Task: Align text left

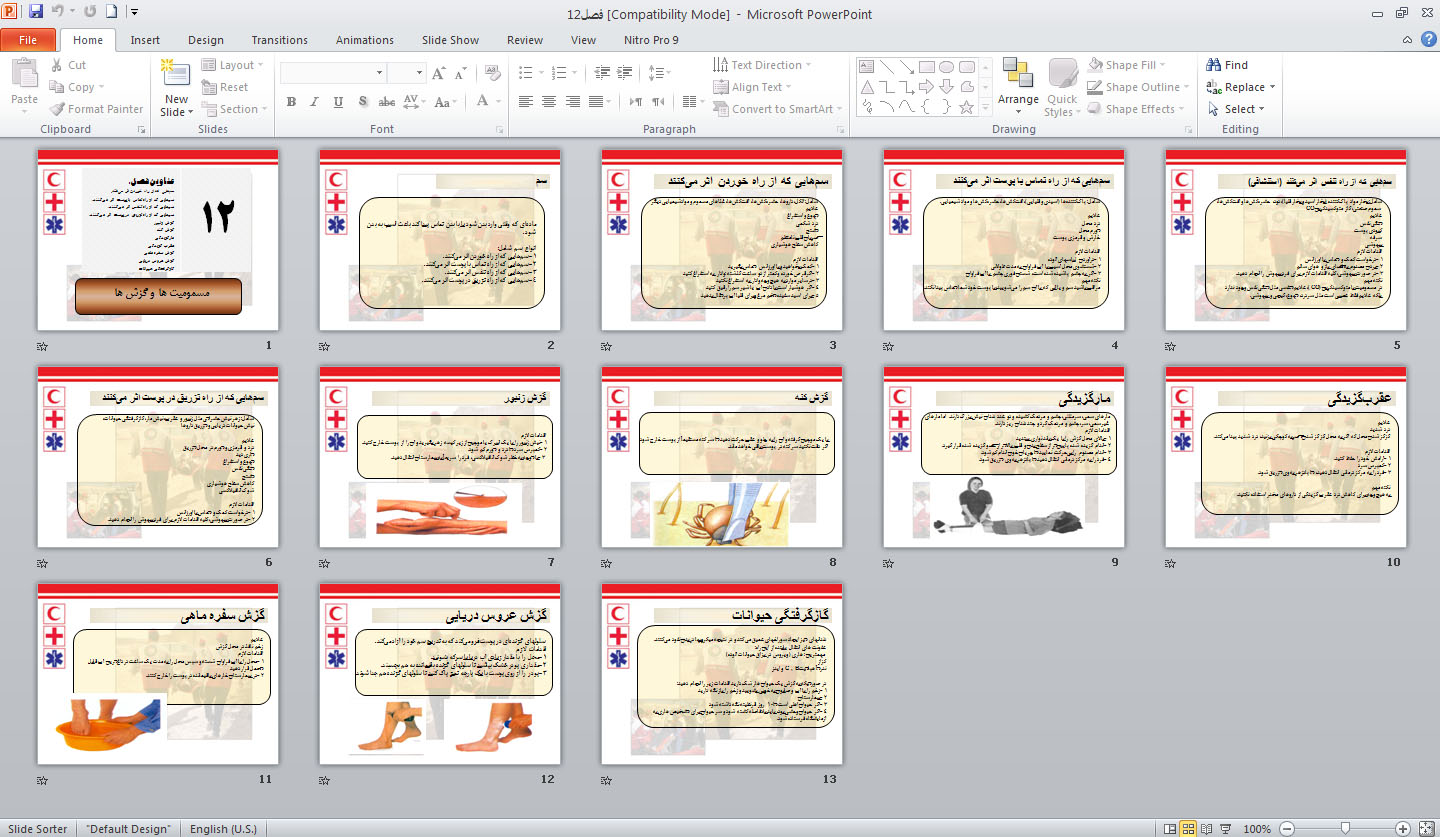Action: pos(526,102)
